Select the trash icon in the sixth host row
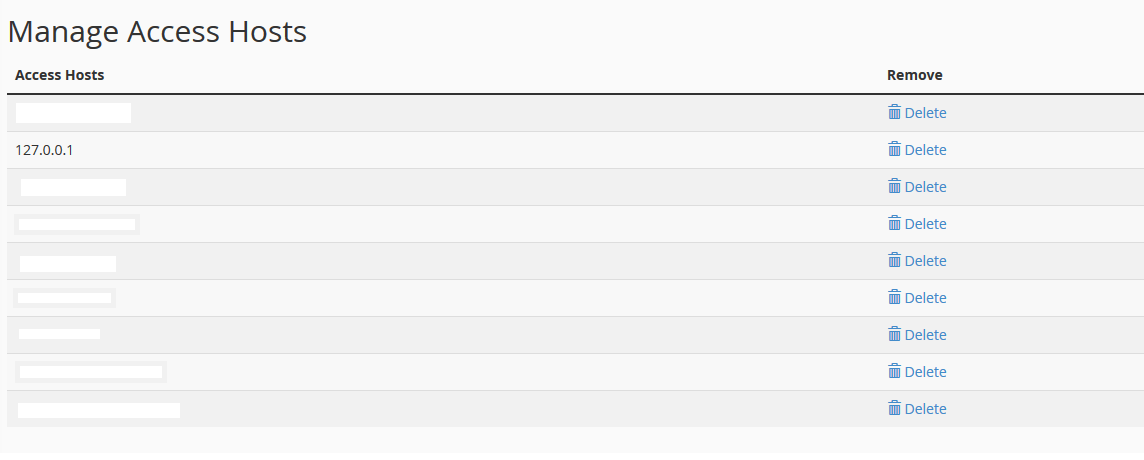Screen dimensions: 1144x460 pyautogui.click(x=894, y=297)
